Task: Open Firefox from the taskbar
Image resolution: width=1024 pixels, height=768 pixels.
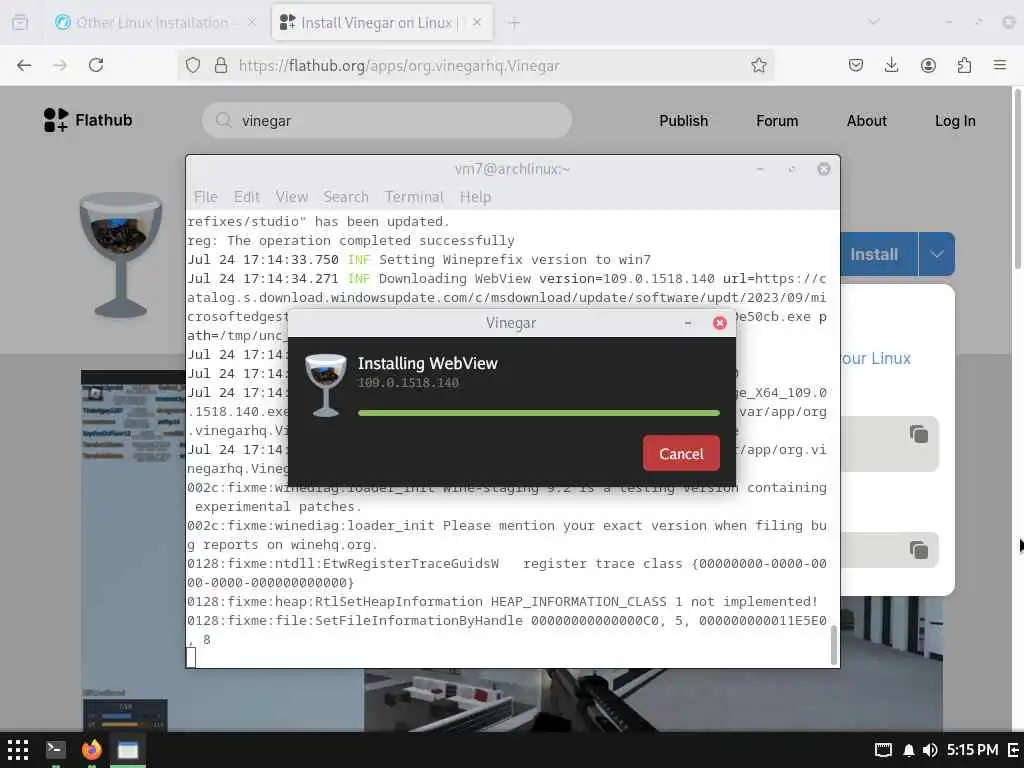Action: point(91,750)
